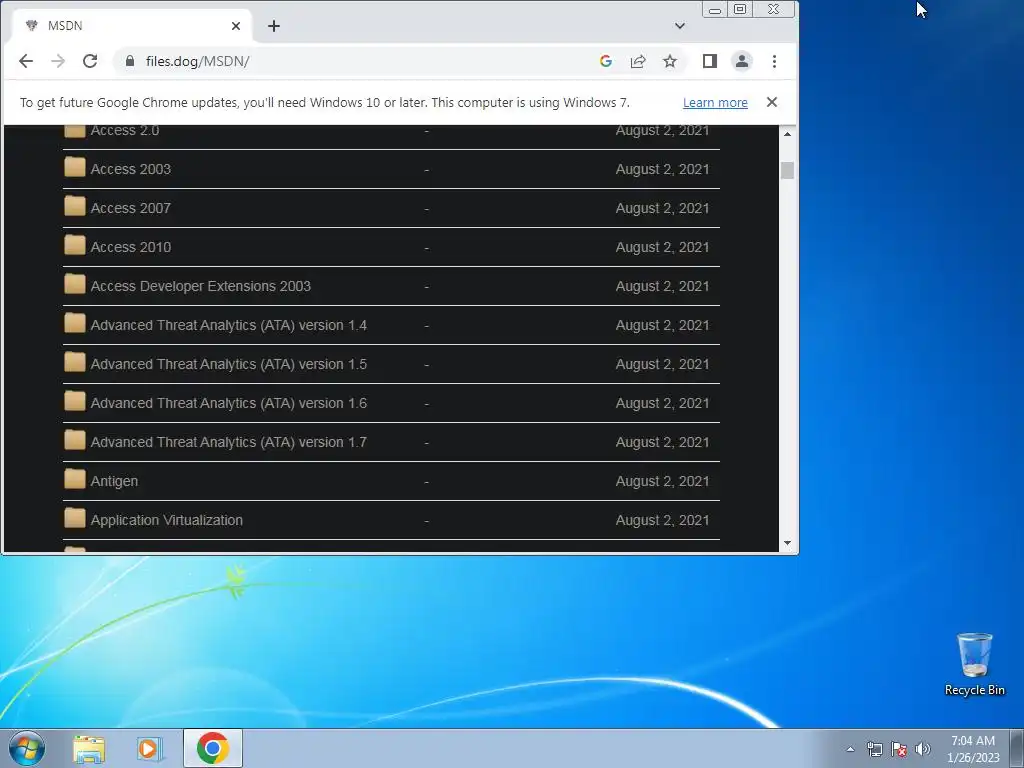Open Windows Explorer from taskbar
Screen dimensions: 1024x768
tap(89, 749)
